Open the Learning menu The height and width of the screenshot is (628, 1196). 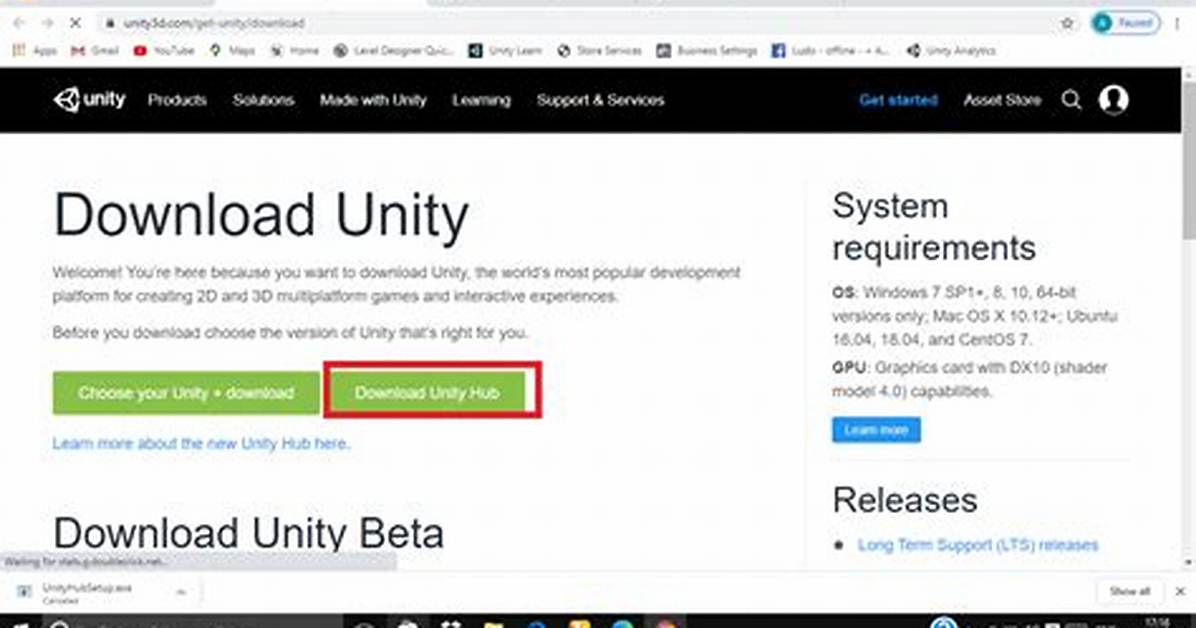pos(481,100)
